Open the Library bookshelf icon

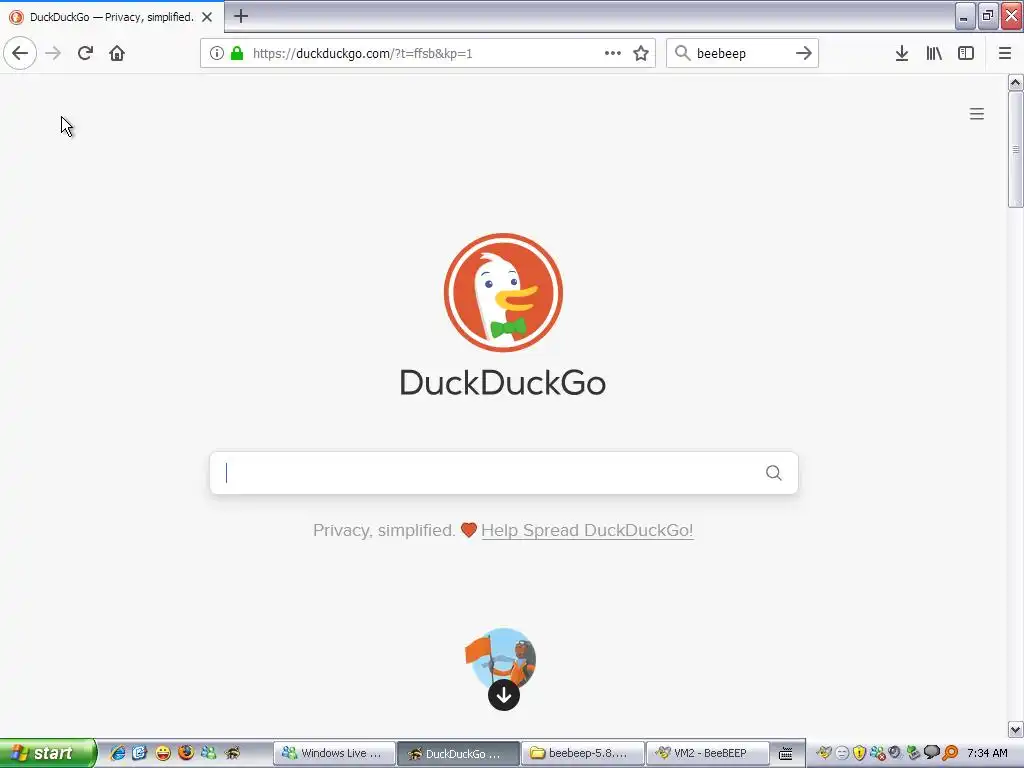pos(934,53)
